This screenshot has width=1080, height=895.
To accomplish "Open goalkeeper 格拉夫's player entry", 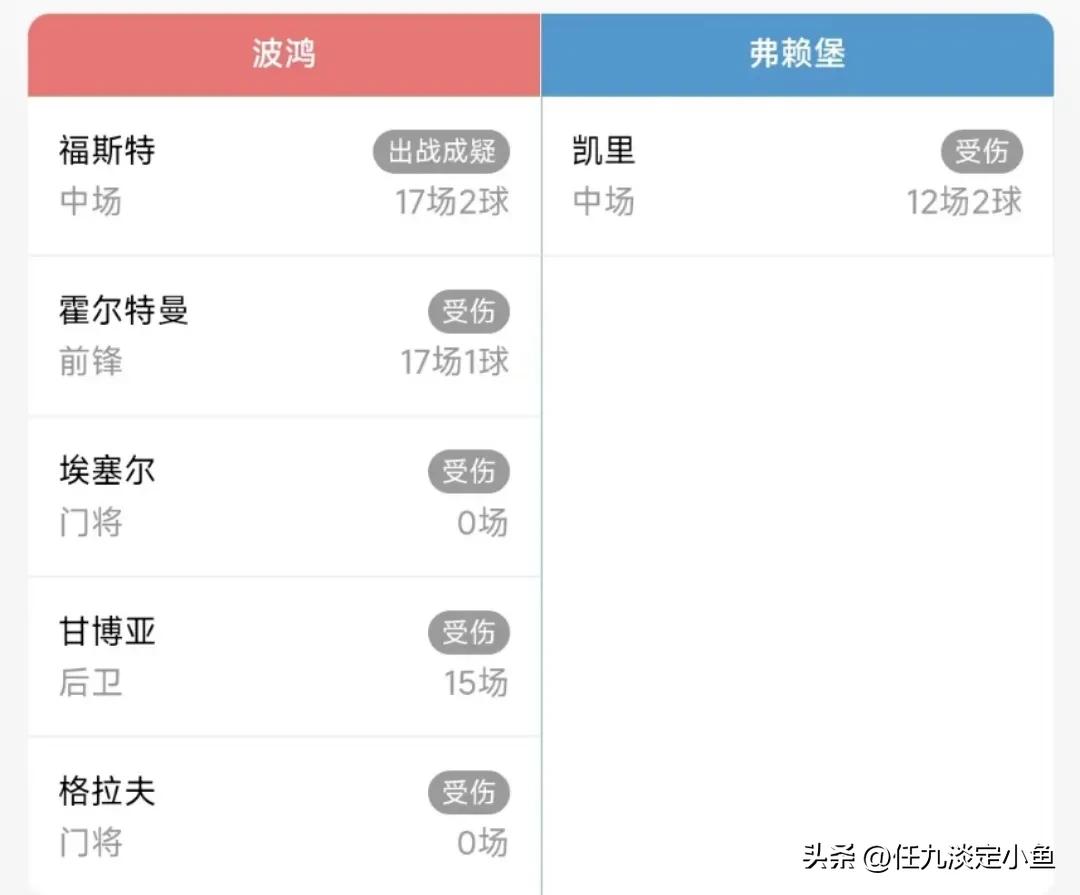I will pos(107,791).
